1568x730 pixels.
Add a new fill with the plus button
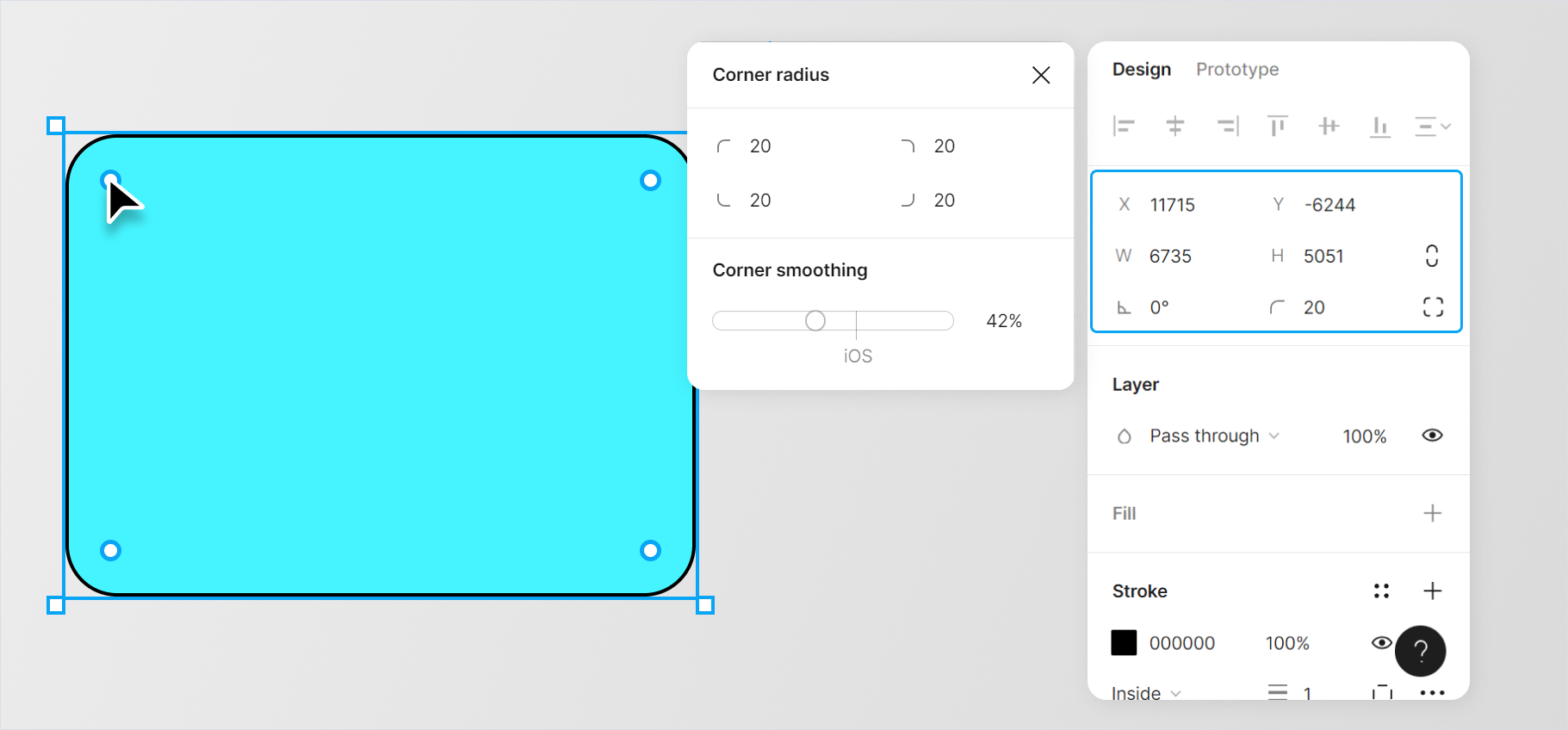point(1433,513)
